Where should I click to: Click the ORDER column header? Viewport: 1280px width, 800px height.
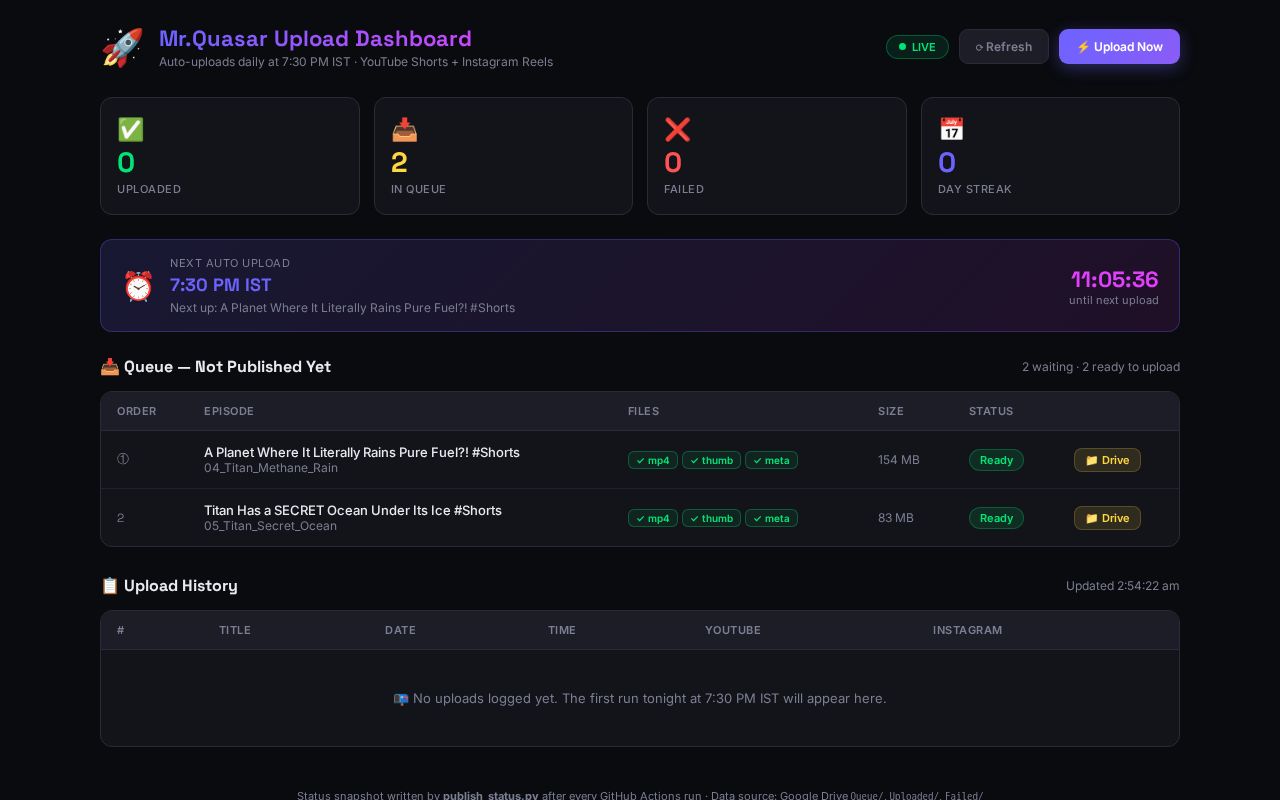[x=137, y=411]
